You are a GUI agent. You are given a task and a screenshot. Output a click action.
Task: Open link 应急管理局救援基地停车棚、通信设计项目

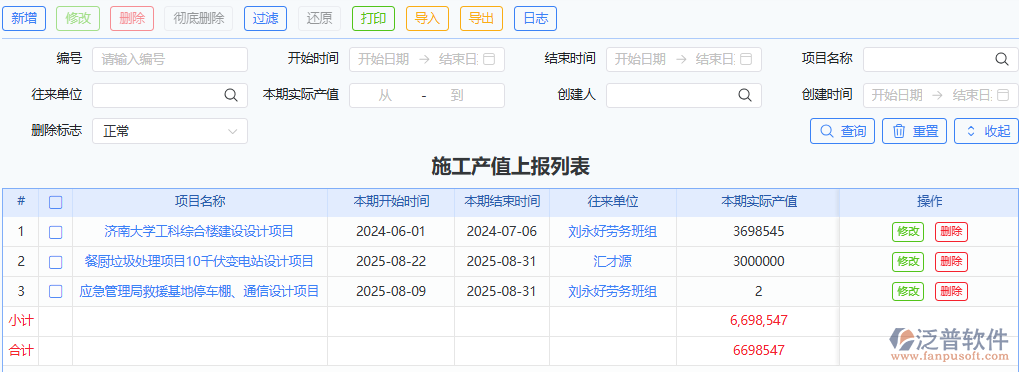[x=200, y=291]
